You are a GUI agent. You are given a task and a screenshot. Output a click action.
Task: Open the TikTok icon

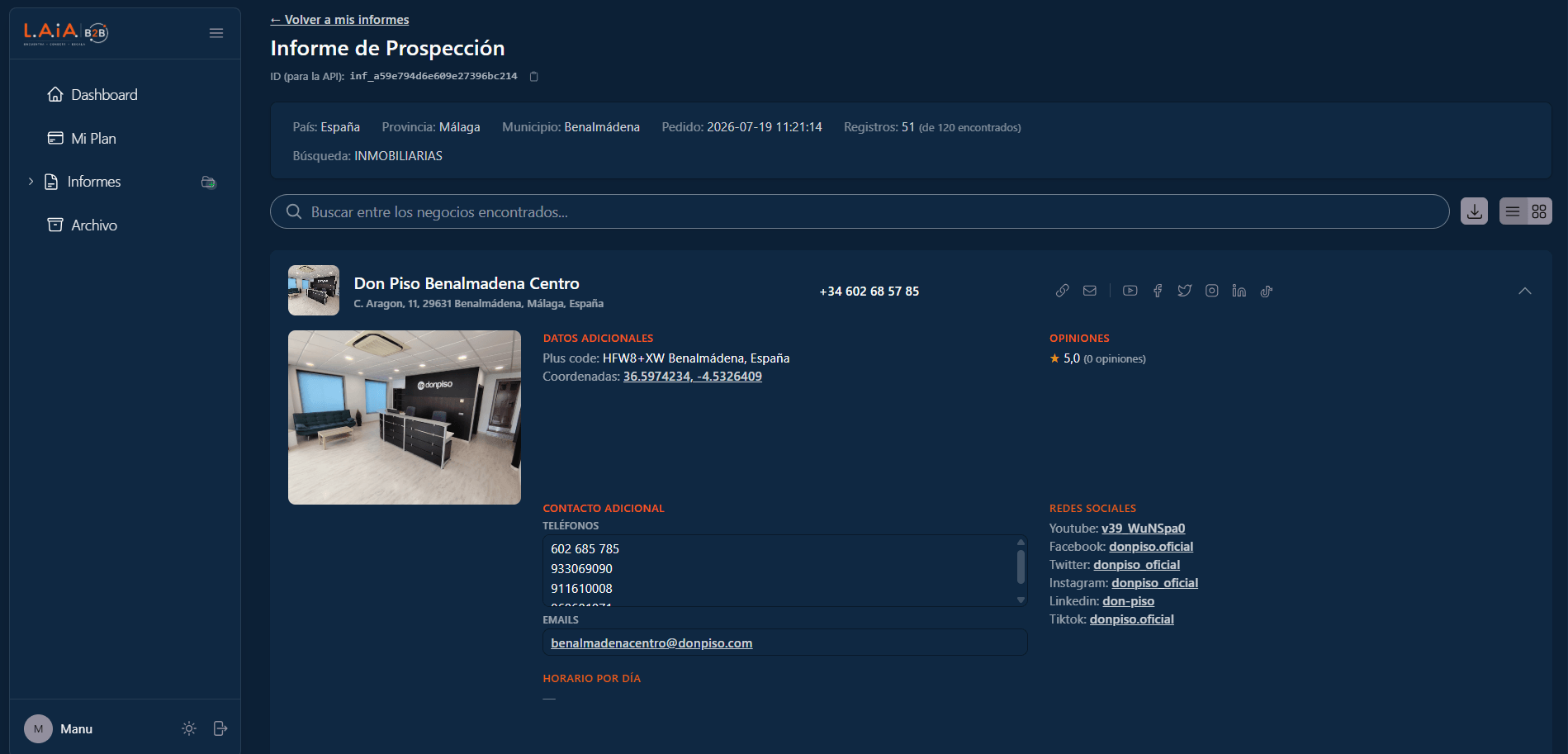pyautogui.click(x=1267, y=291)
